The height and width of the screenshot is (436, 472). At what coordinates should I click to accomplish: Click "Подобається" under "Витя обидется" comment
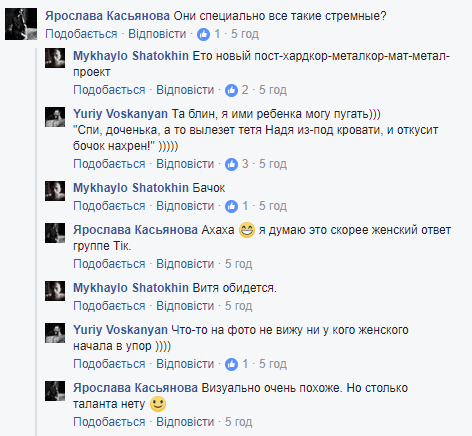pyautogui.click(x=109, y=306)
